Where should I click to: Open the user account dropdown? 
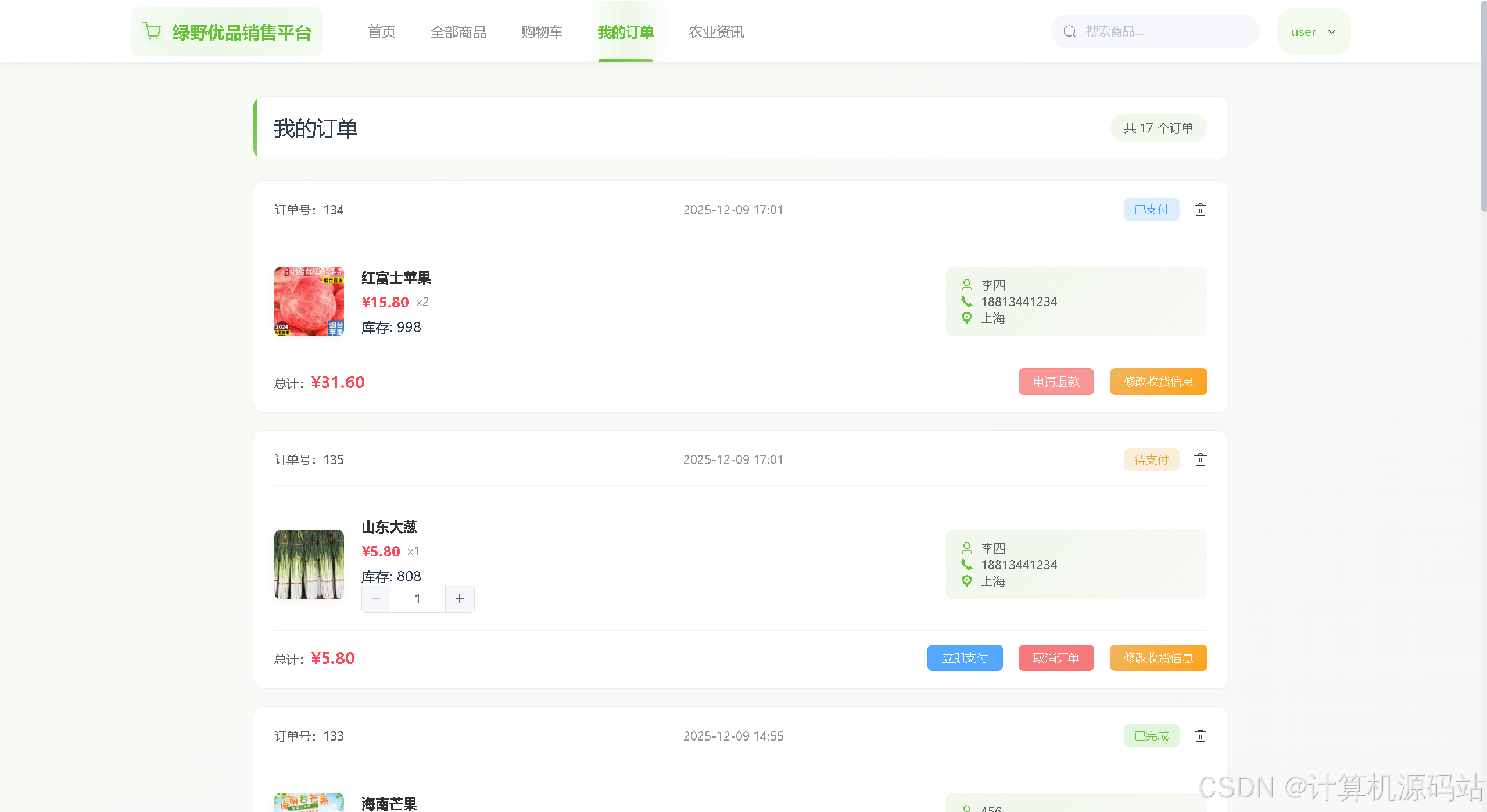coord(1313,31)
